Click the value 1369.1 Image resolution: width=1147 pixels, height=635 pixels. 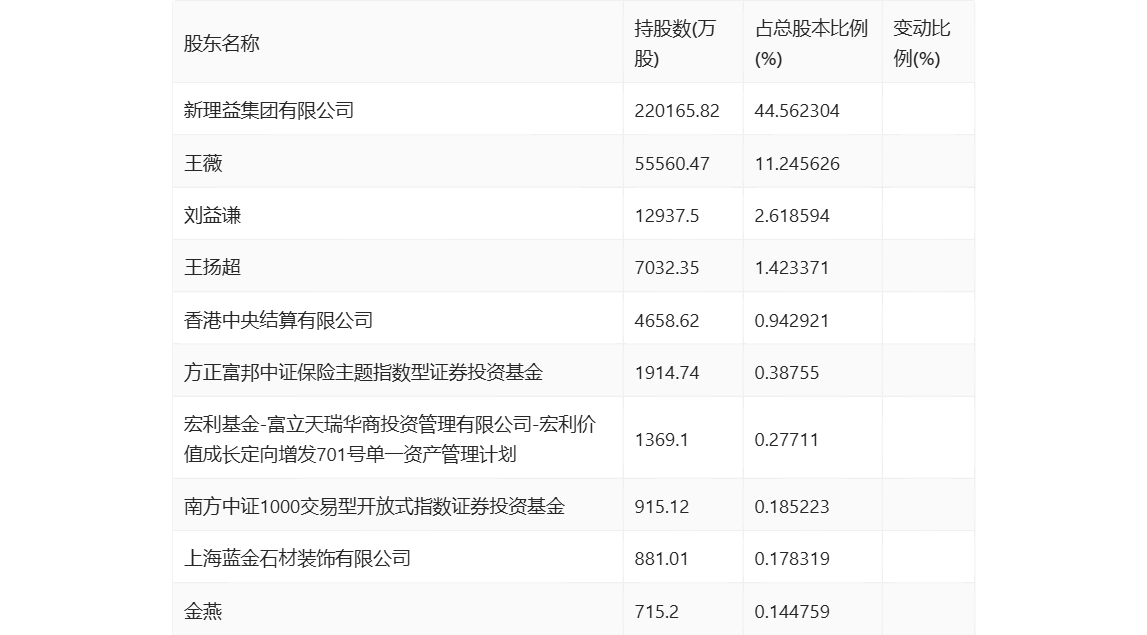(x=661, y=440)
